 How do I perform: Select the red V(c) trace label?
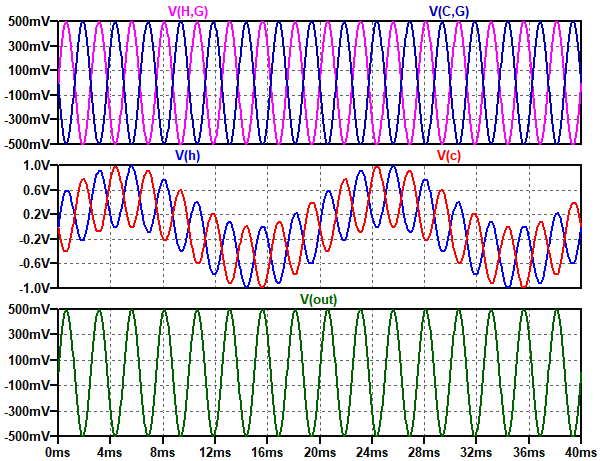448,155
